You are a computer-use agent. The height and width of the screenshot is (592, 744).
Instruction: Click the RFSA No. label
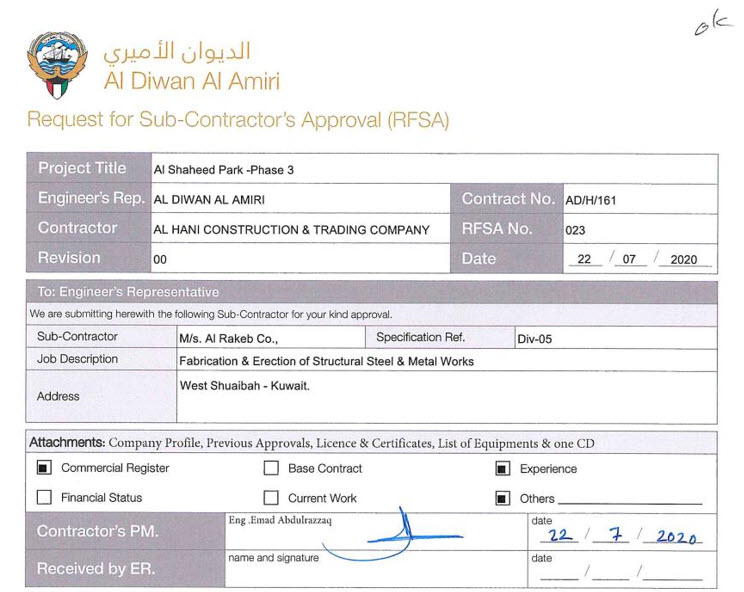coord(497,229)
